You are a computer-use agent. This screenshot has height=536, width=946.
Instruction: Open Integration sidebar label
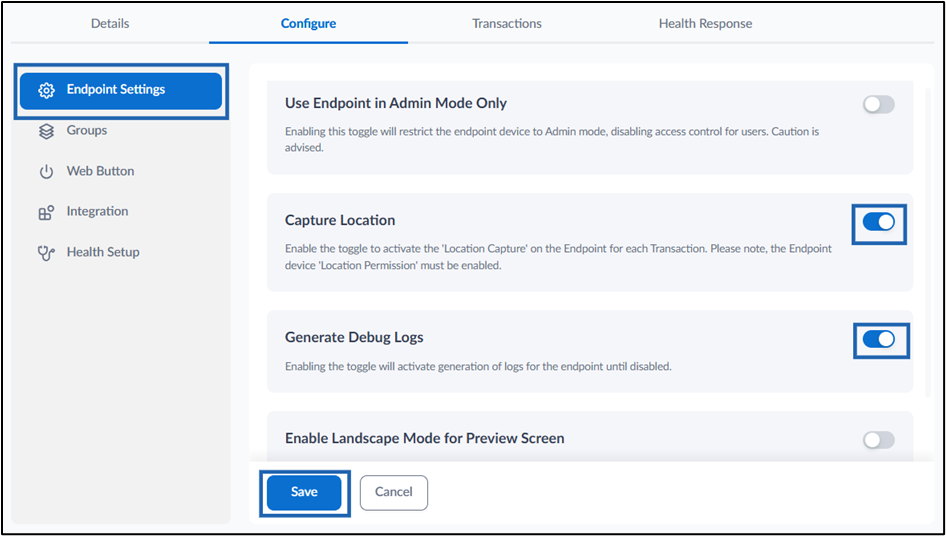(x=97, y=211)
